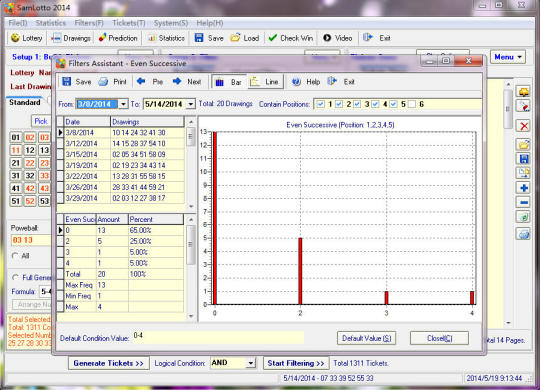Image resolution: width=540 pixels, height=390 pixels.
Task: Click Load in main toolbar
Action: (x=245, y=38)
